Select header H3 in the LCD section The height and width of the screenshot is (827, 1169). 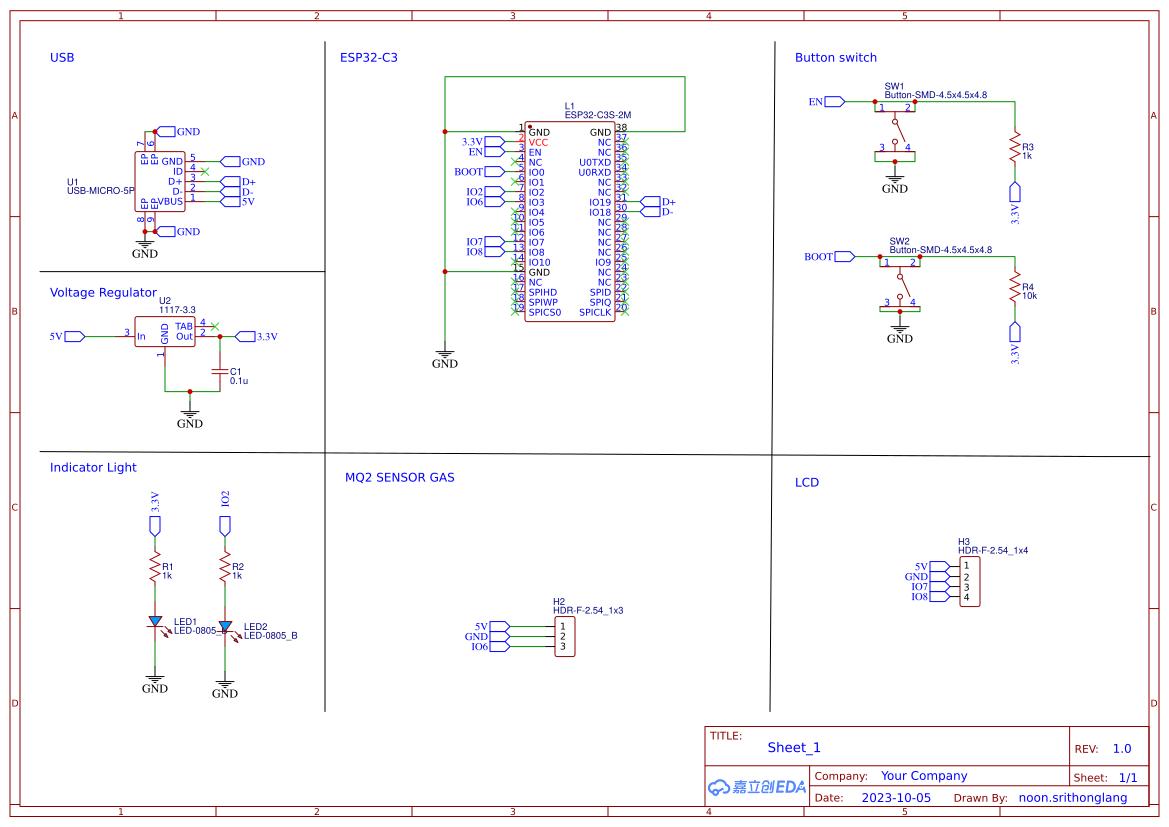click(x=970, y=580)
